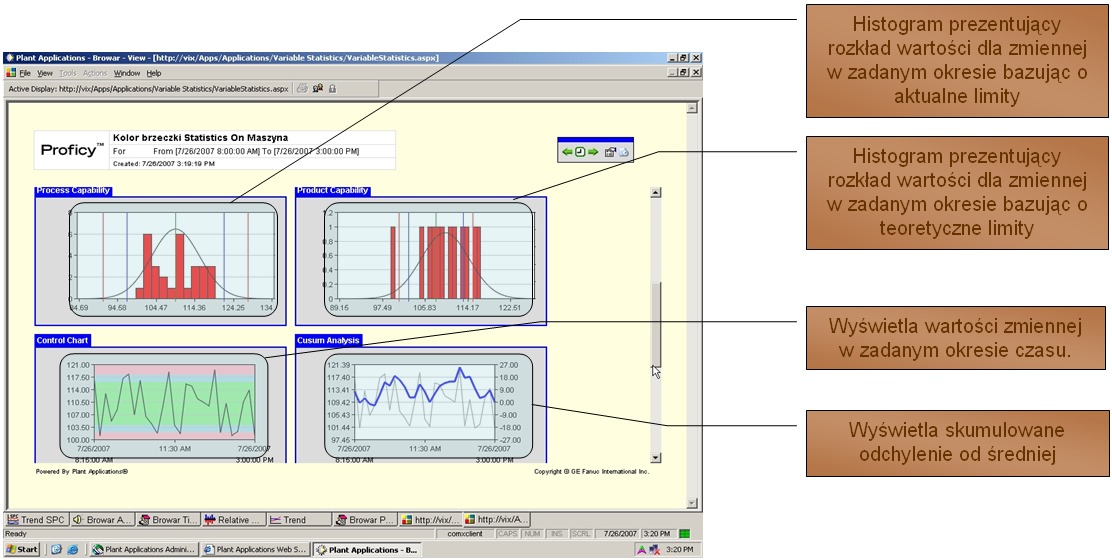Open the Control Chart graph

(x=165, y=405)
